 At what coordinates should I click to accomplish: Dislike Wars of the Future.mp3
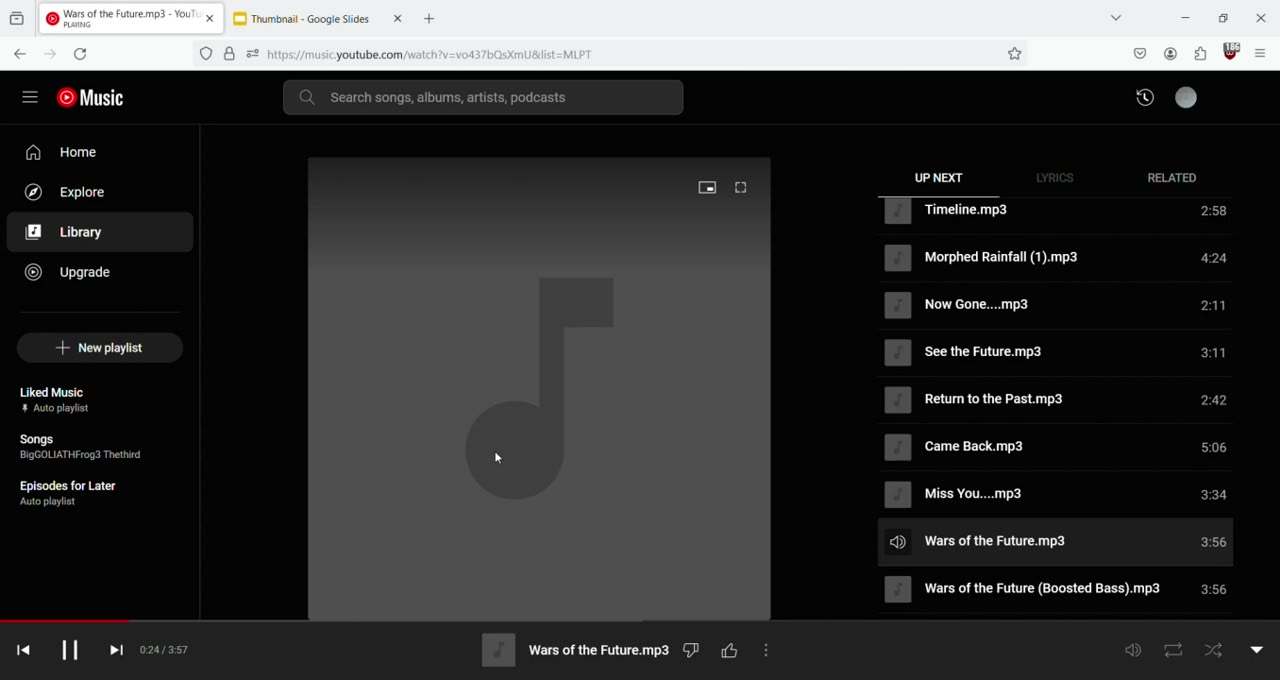(691, 651)
